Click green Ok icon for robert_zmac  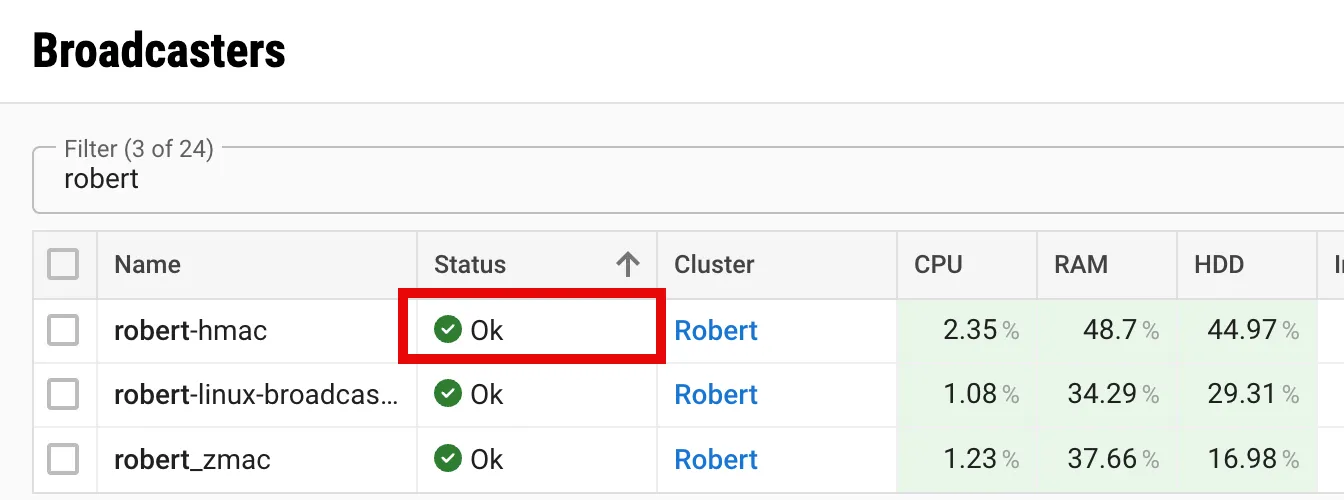point(447,459)
